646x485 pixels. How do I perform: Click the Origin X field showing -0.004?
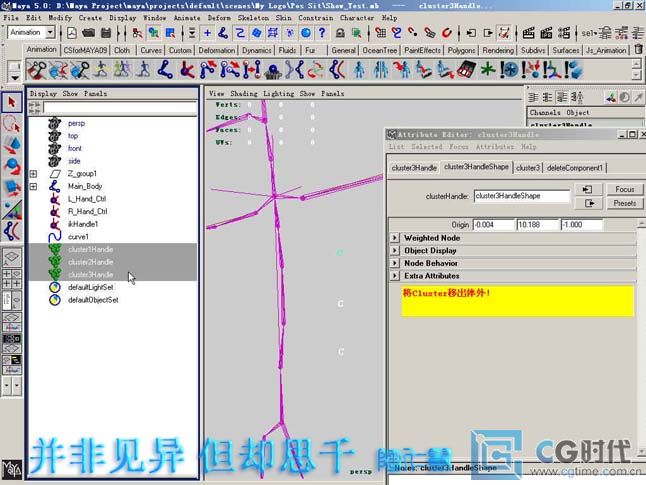point(494,225)
